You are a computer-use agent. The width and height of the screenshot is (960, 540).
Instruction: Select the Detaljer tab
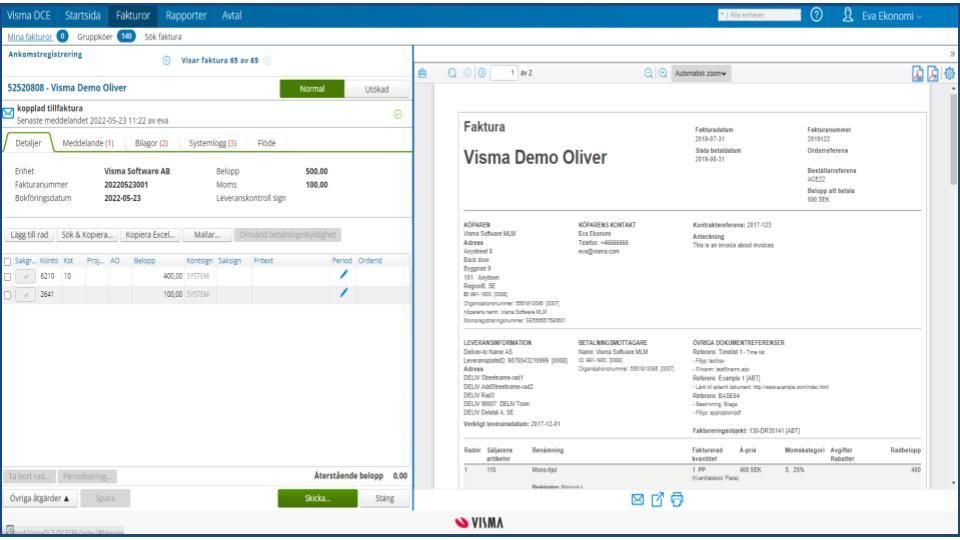click(x=28, y=143)
